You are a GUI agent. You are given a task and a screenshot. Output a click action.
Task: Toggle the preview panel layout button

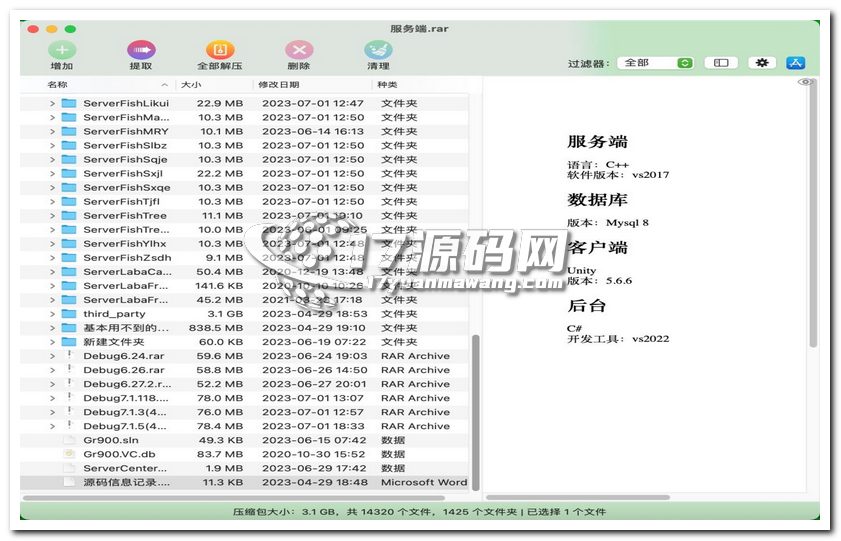click(x=720, y=63)
